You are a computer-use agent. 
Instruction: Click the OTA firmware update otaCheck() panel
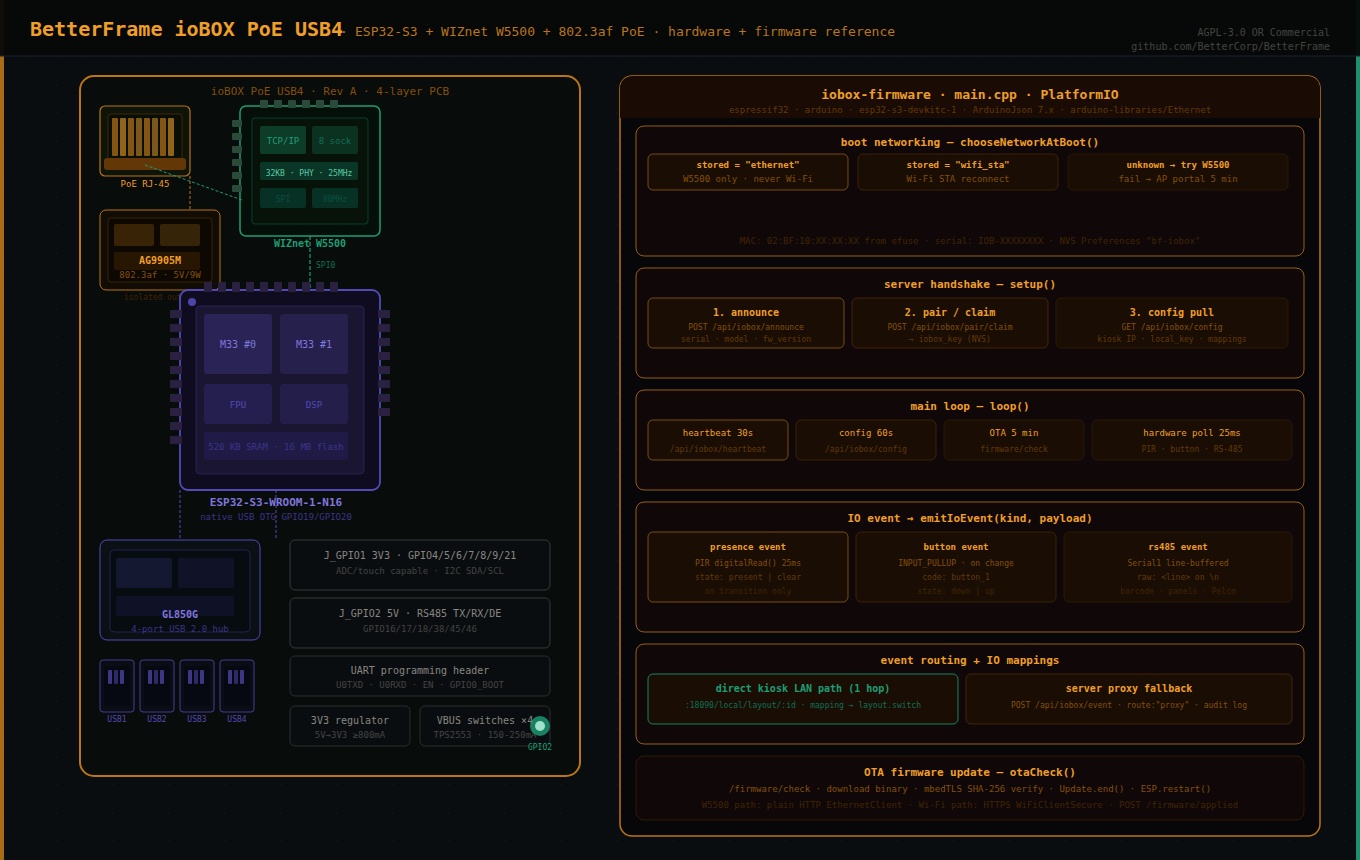point(970,788)
